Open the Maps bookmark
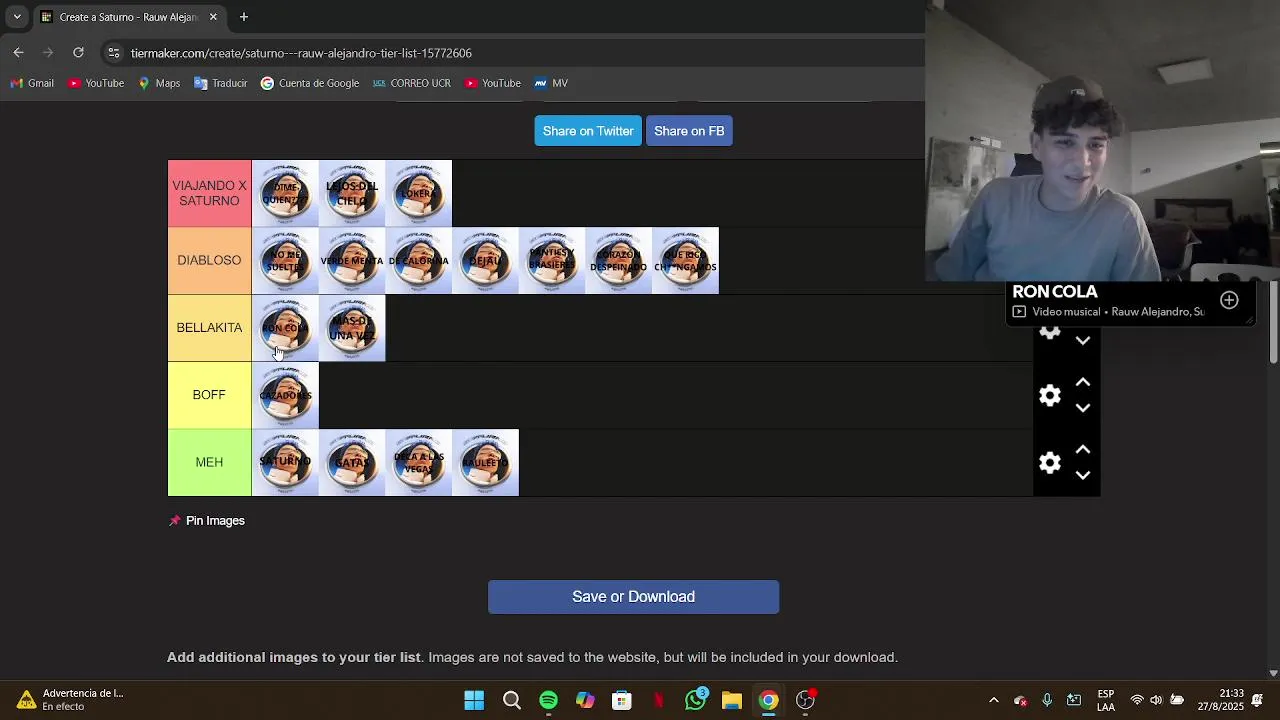Viewport: 1280px width, 720px height. (159, 83)
